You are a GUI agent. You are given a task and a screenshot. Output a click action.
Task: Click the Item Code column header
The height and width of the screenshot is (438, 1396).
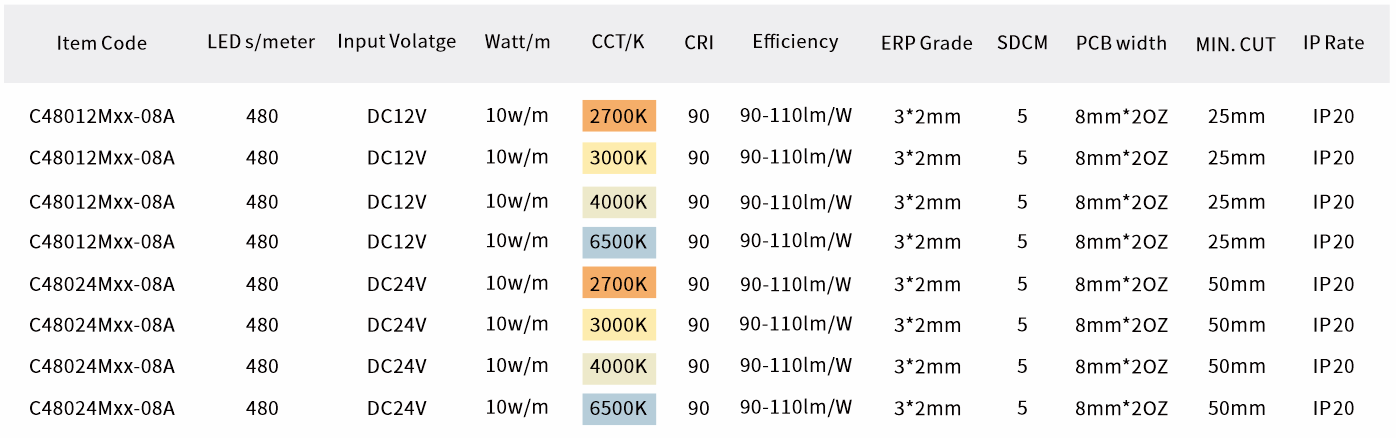coord(102,43)
